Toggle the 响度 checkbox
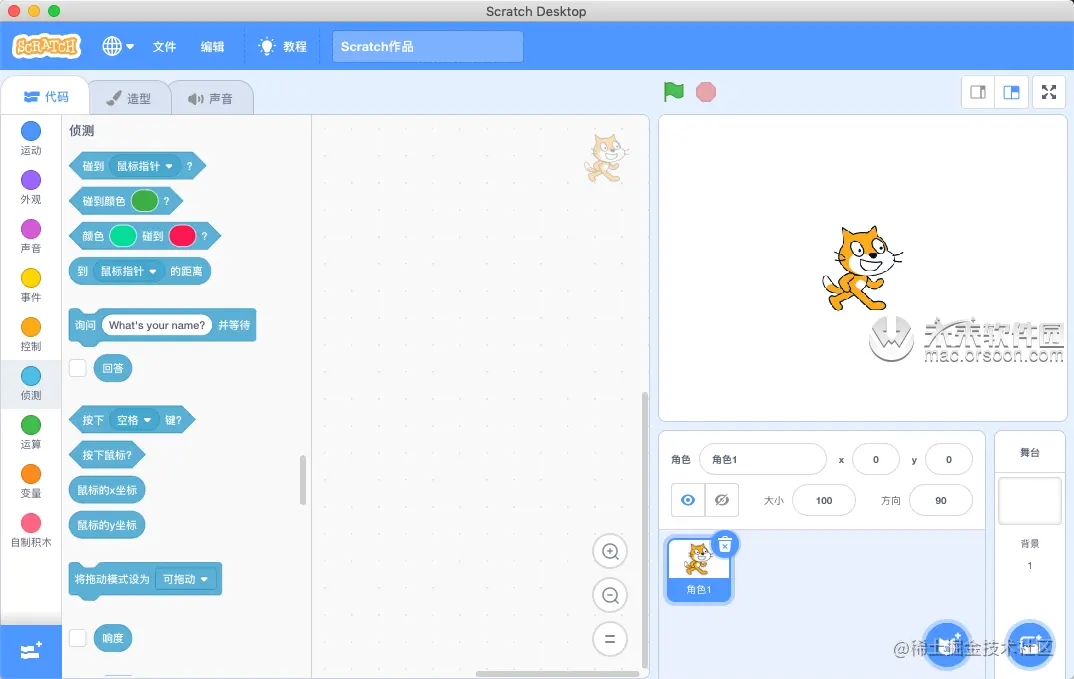The image size is (1074, 679). (77, 638)
